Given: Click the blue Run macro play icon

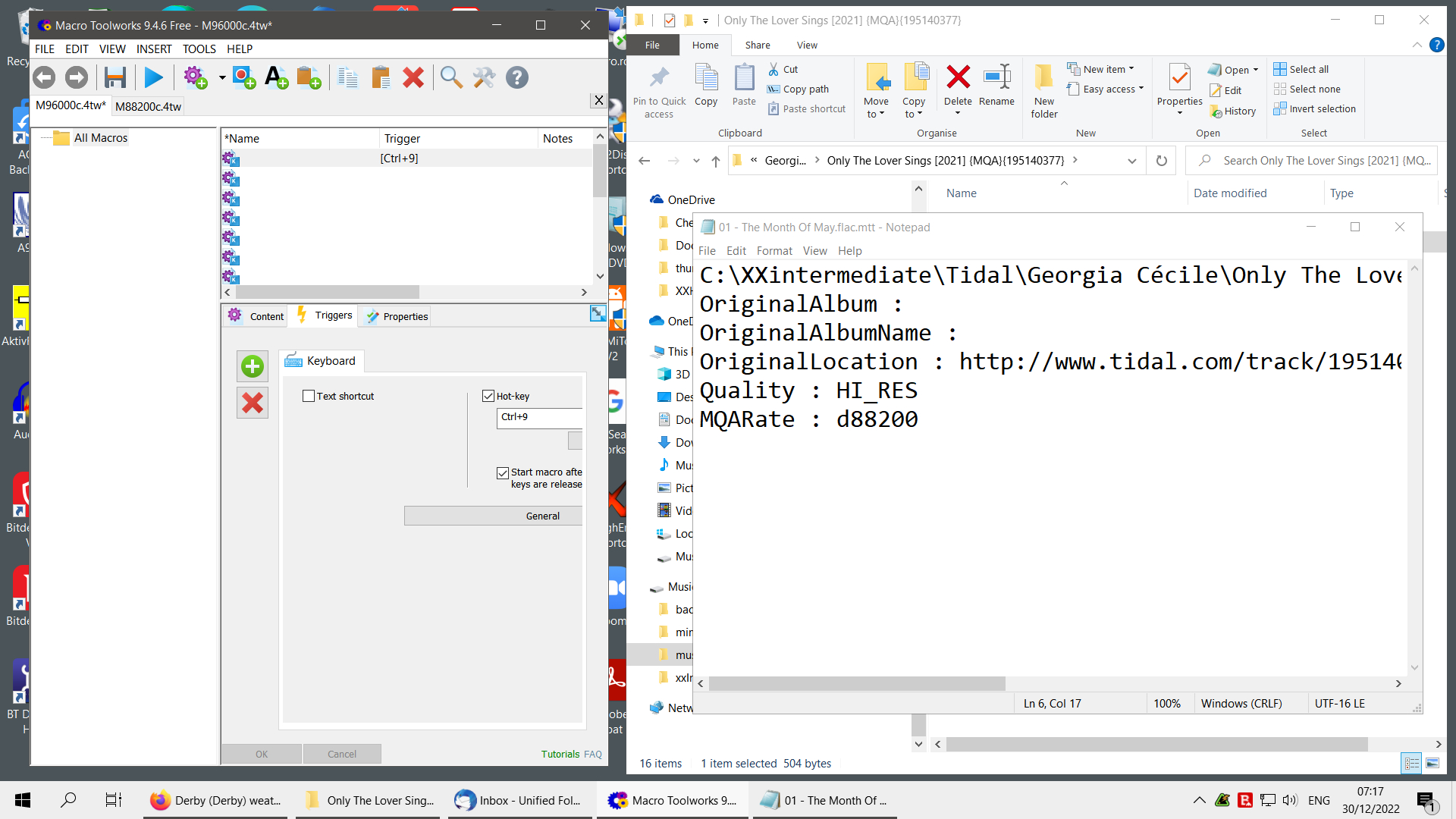Looking at the screenshot, I should [x=154, y=77].
